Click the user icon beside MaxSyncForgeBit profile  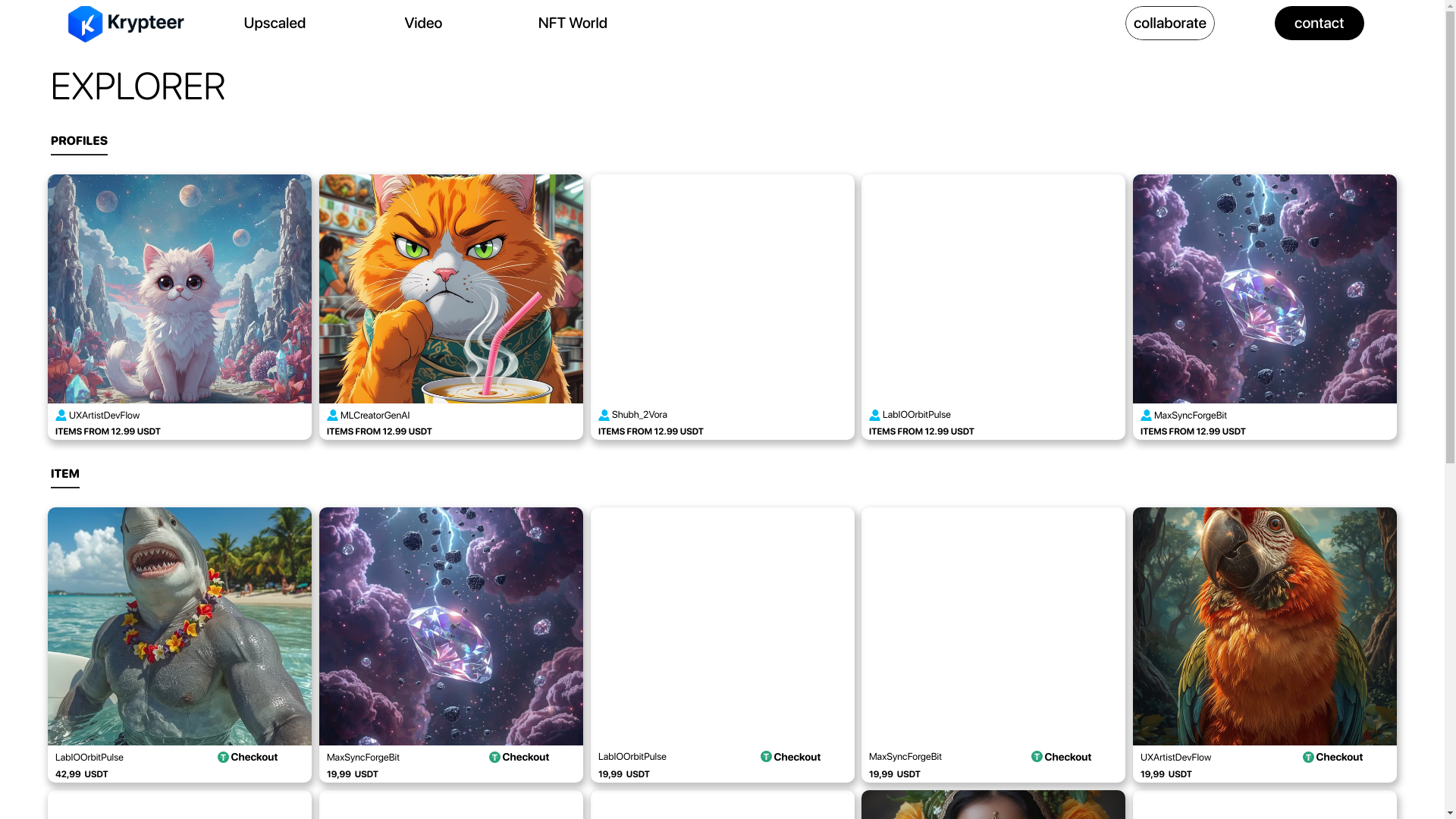click(x=1146, y=416)
